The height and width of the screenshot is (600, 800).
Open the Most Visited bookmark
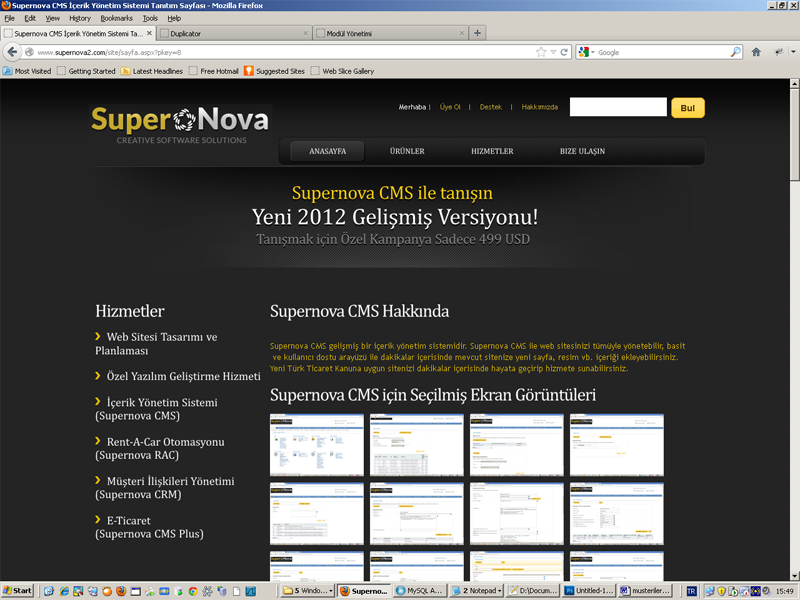(x=27, y=71)
